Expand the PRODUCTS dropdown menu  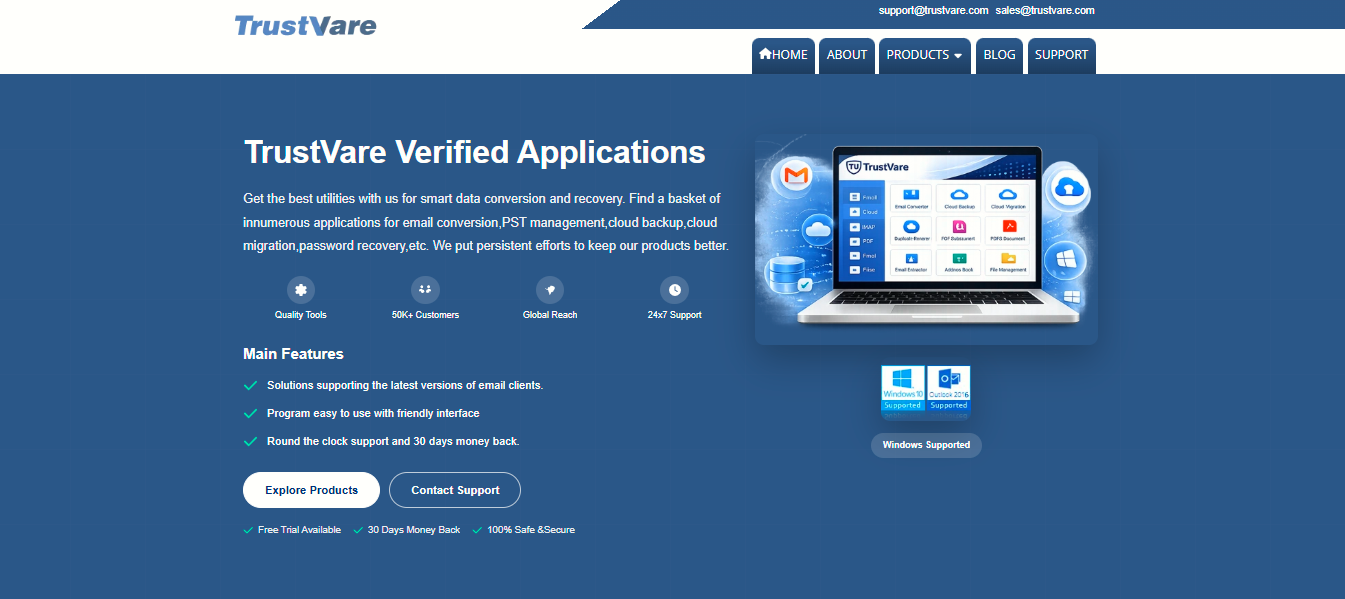(924, 56)
